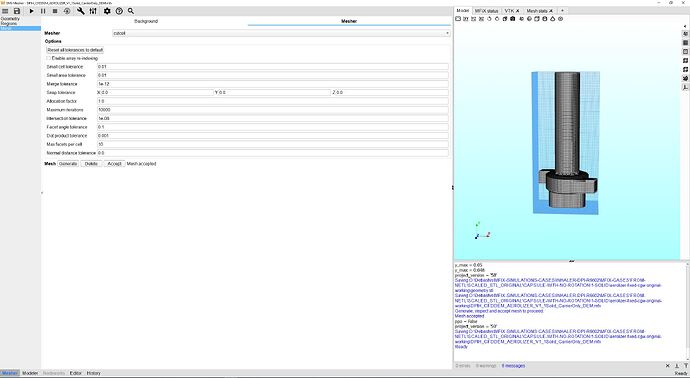Click the search magnifier icon
The height and width of the screenshot is (378, 690).
click(131, 11)
